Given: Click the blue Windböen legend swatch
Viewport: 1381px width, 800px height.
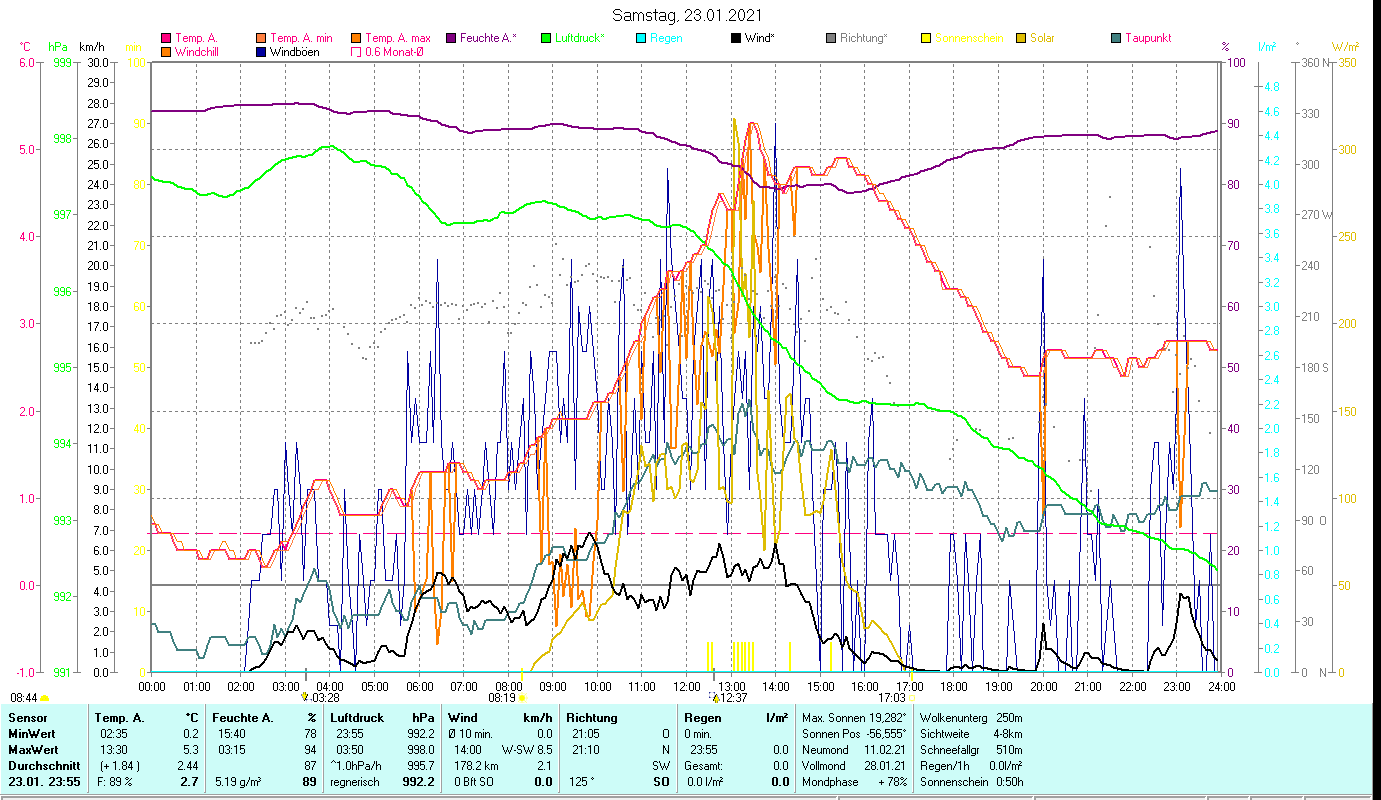Looking at the screenshot, I should (261, 52).
